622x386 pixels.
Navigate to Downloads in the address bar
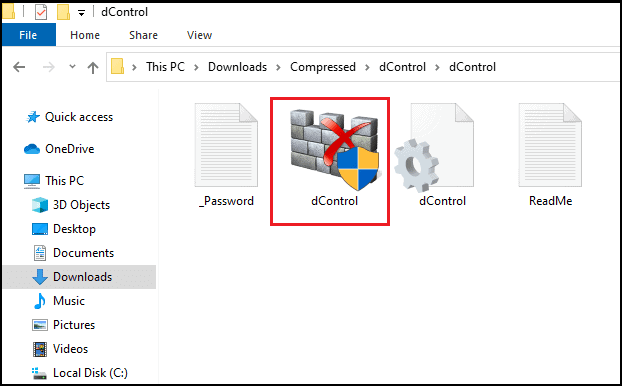coord(238,67)
